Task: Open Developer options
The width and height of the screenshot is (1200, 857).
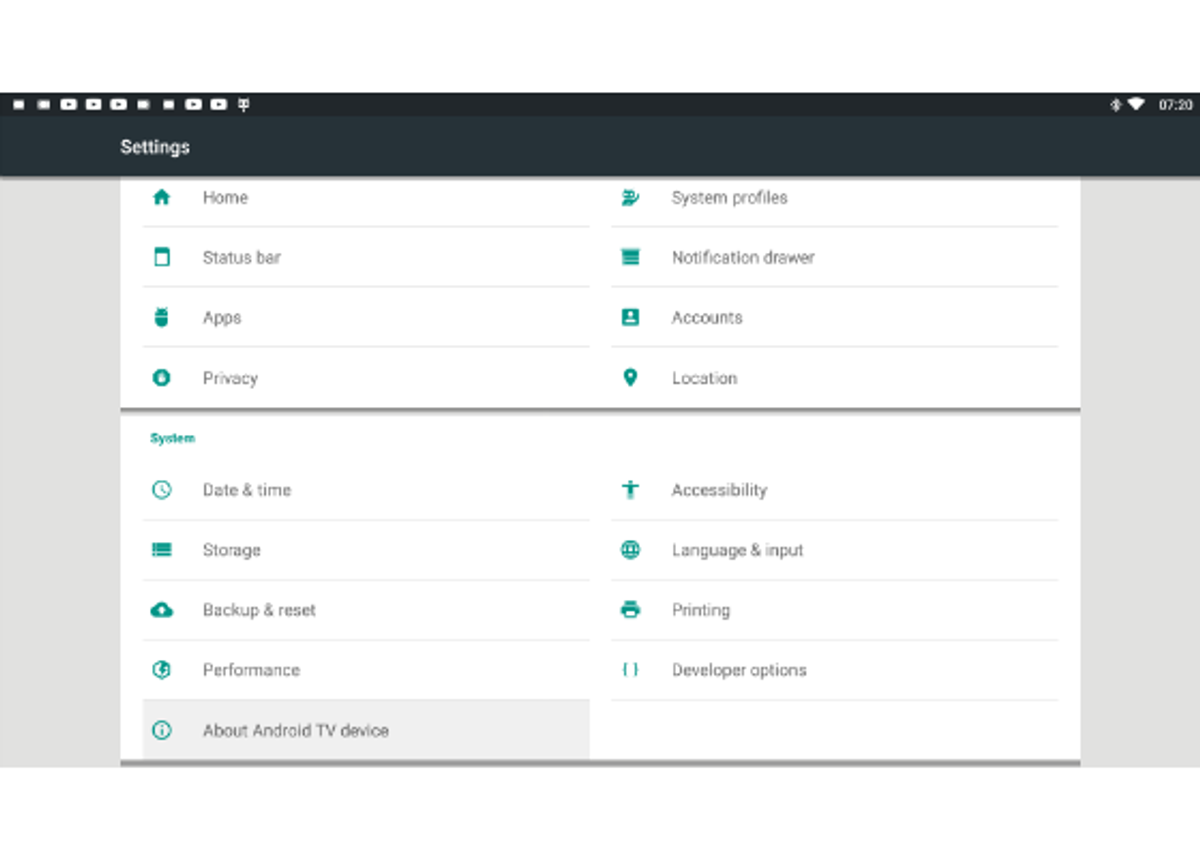Action: [739, 670]
